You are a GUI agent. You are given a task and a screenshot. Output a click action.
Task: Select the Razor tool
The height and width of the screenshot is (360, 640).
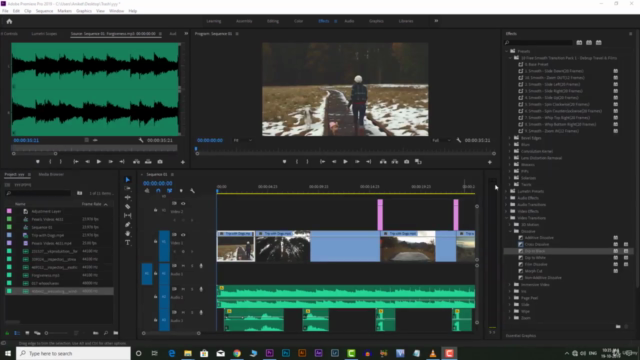[x=128, y=207]
